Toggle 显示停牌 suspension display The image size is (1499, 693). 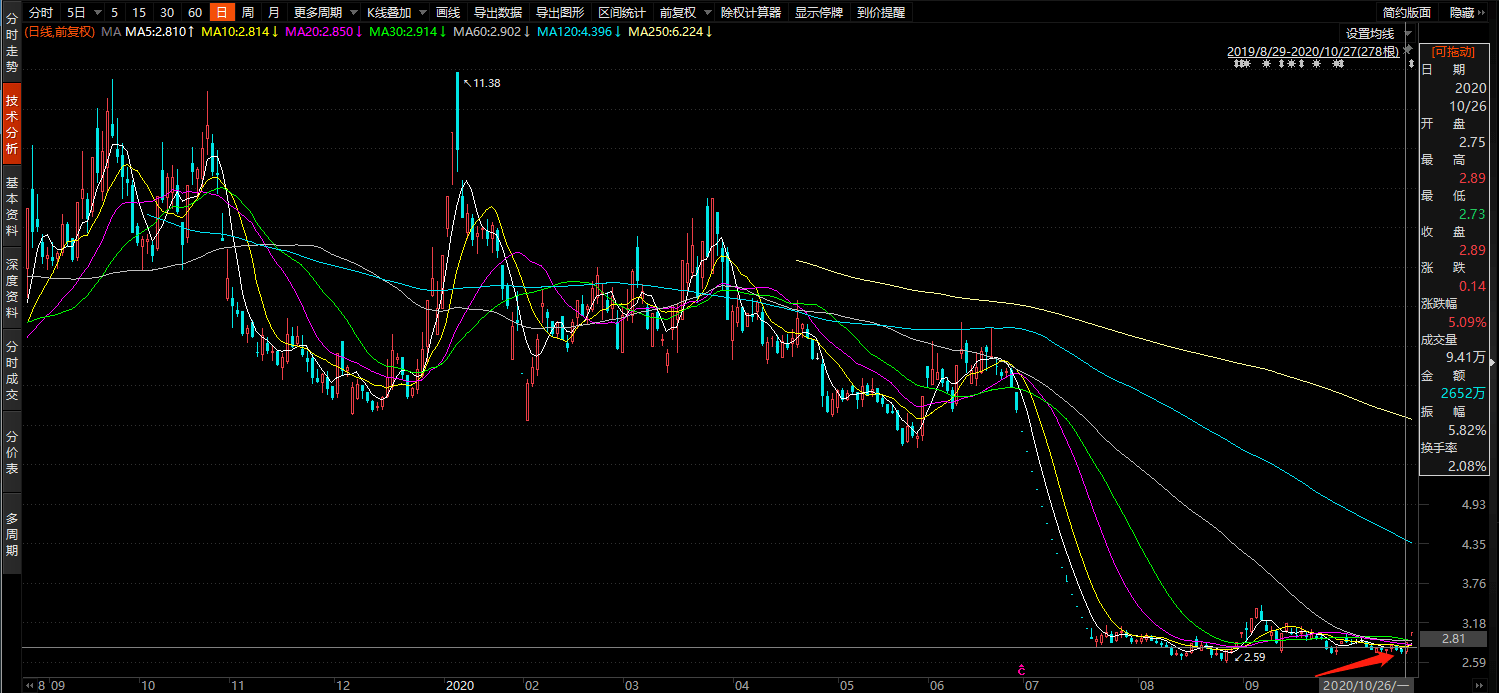point(819,13)
